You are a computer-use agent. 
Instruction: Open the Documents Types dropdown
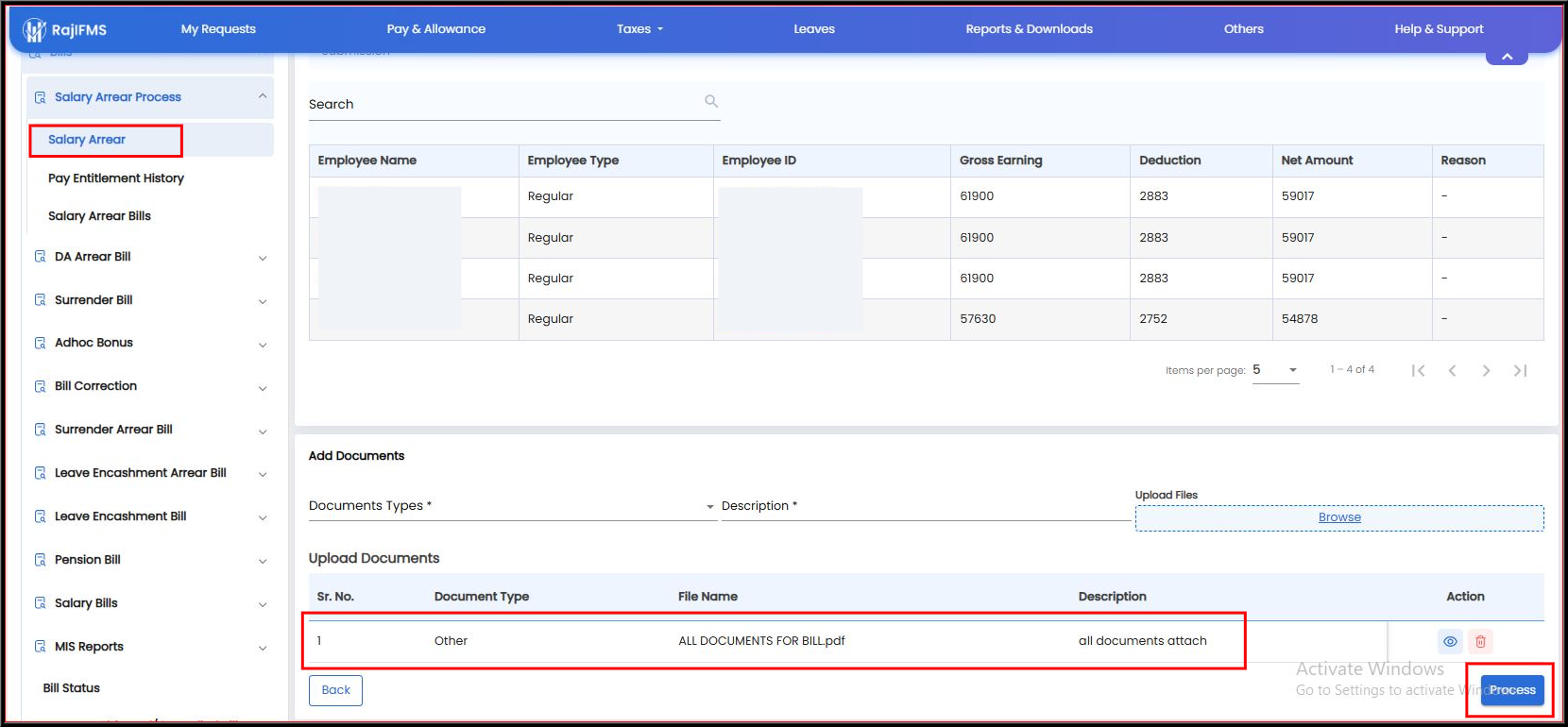click(512, 506)
